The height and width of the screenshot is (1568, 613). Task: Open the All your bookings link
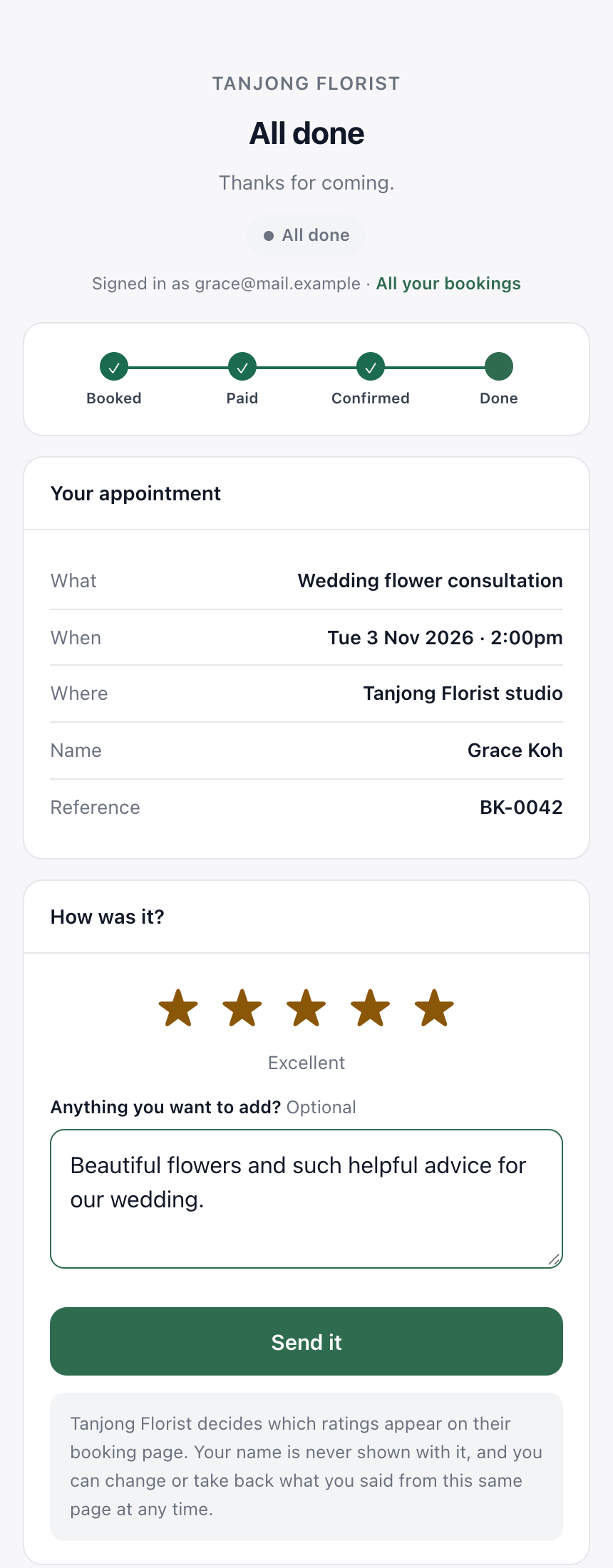point(448,284)
